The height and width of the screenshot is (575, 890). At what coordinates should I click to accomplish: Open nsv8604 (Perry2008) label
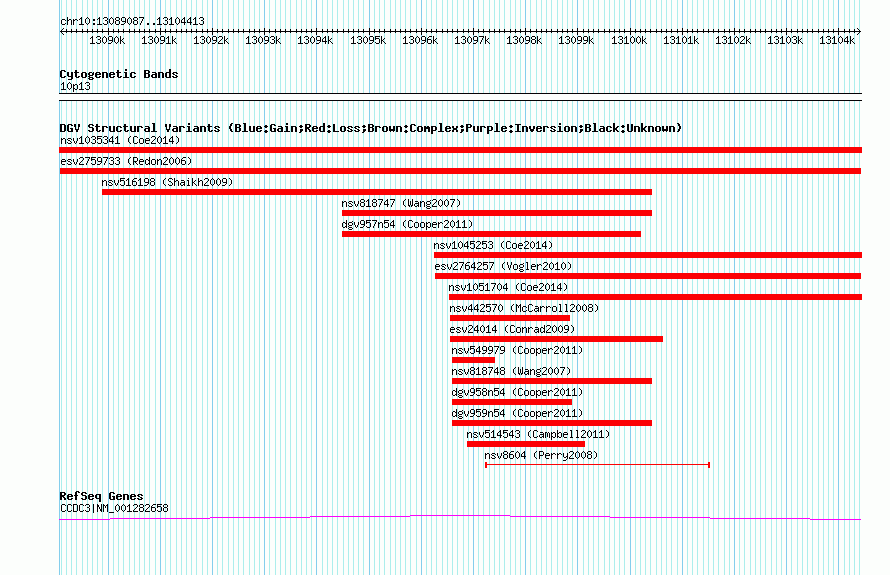point(541,455)
